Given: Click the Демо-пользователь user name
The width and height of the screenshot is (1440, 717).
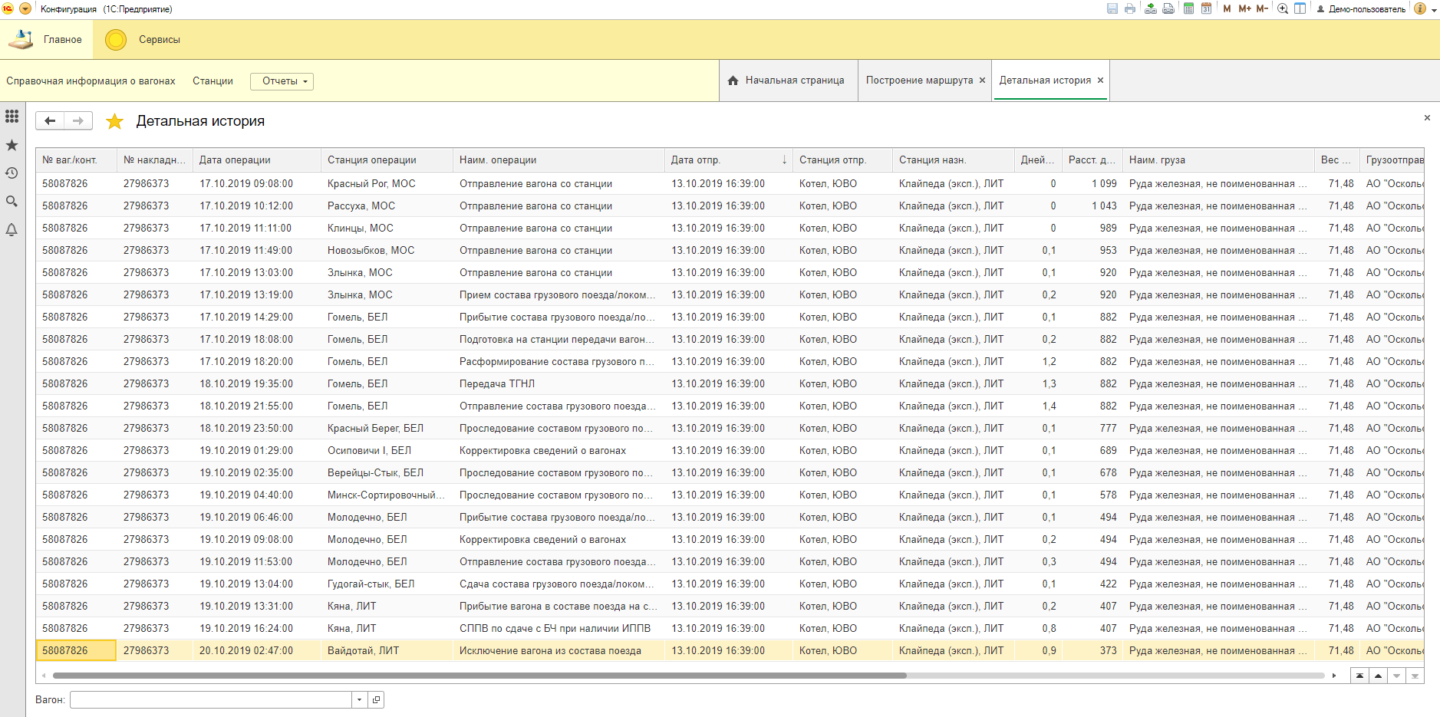Looking at the screenshot, I should pos(1366,9).
